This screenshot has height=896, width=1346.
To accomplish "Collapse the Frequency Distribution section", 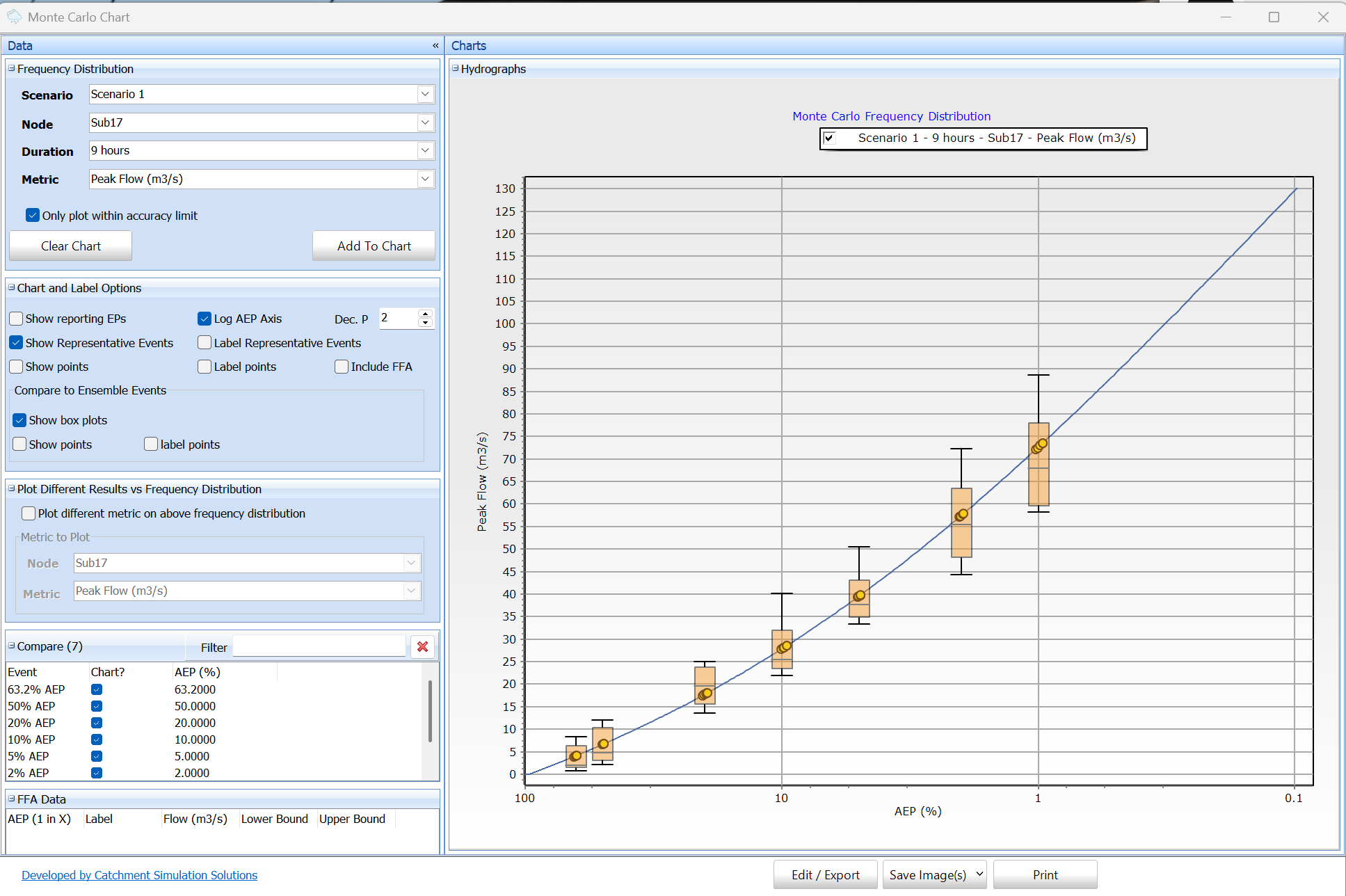I will 12,69.
